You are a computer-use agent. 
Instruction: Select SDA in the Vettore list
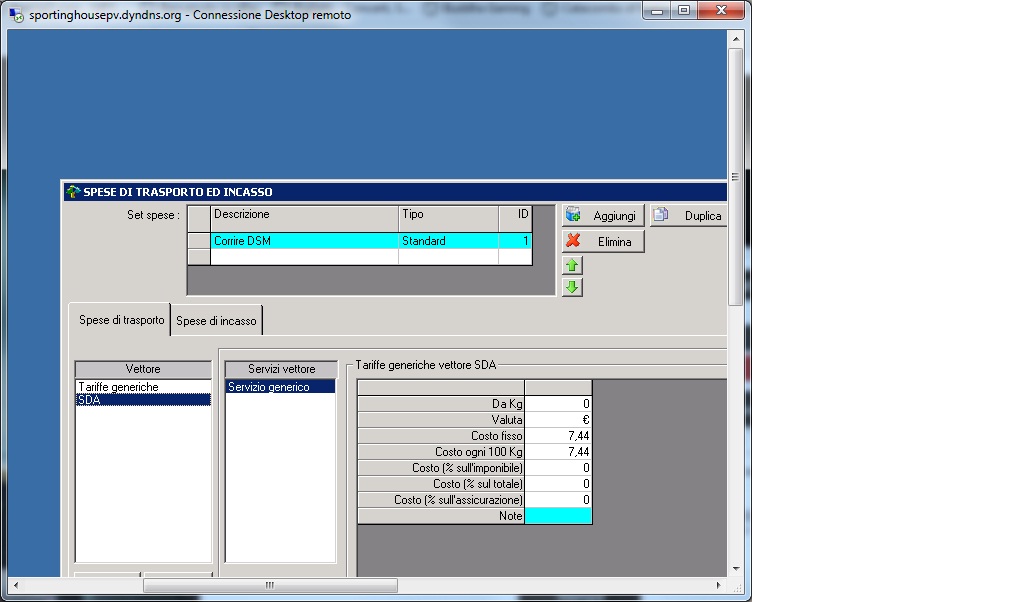click(x=143, y=399)
